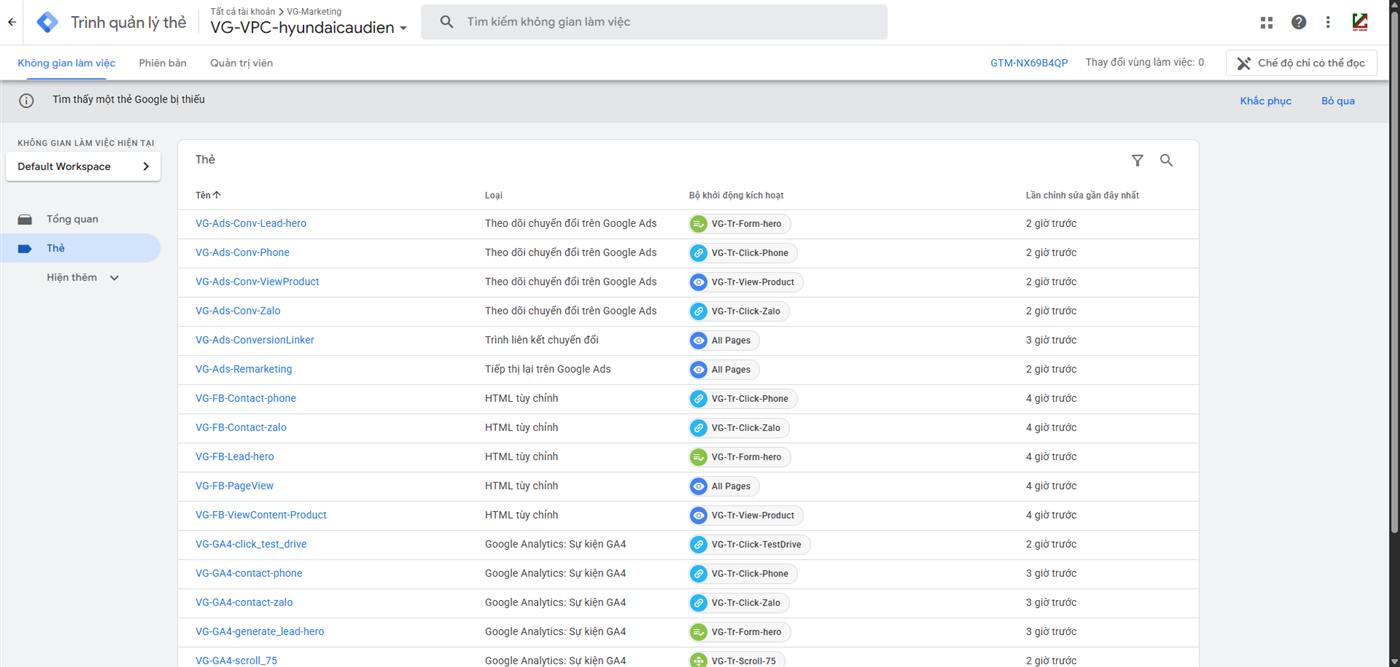Click the workspace search input field
1400x667 pixels.
(x=654, y=22)
